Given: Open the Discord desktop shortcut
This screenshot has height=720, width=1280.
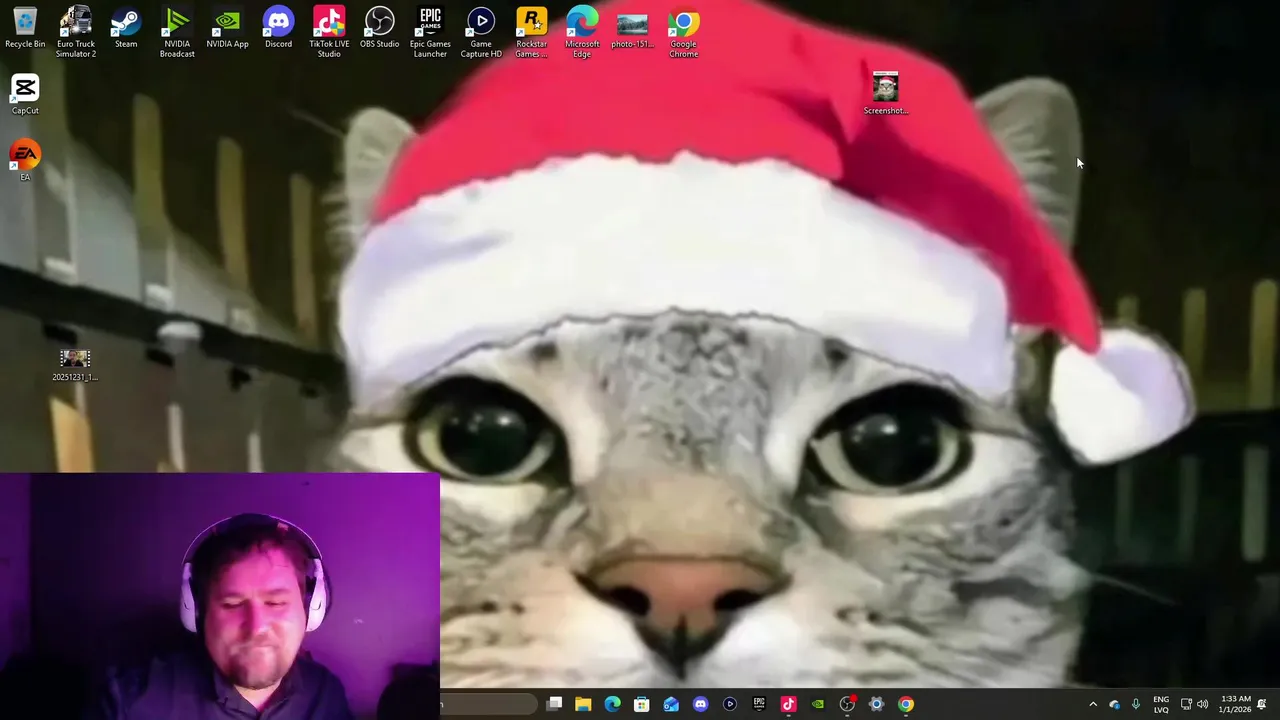Looking at the screenshot, I should (278, 28).
